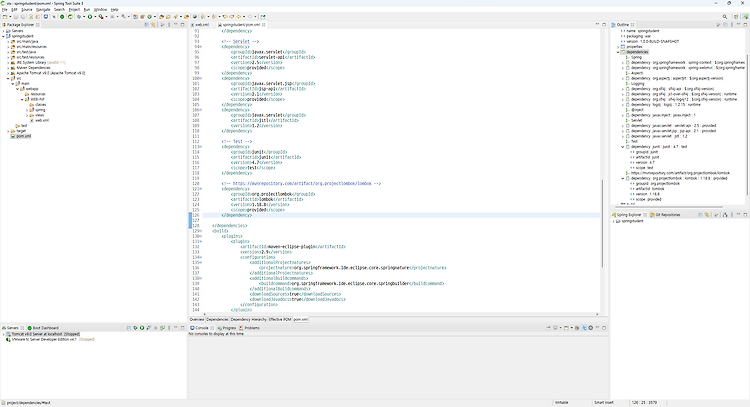Click the Save All toolbar icon
The height and width of the screenshot is (407, 750).
(x=22, y=17)
